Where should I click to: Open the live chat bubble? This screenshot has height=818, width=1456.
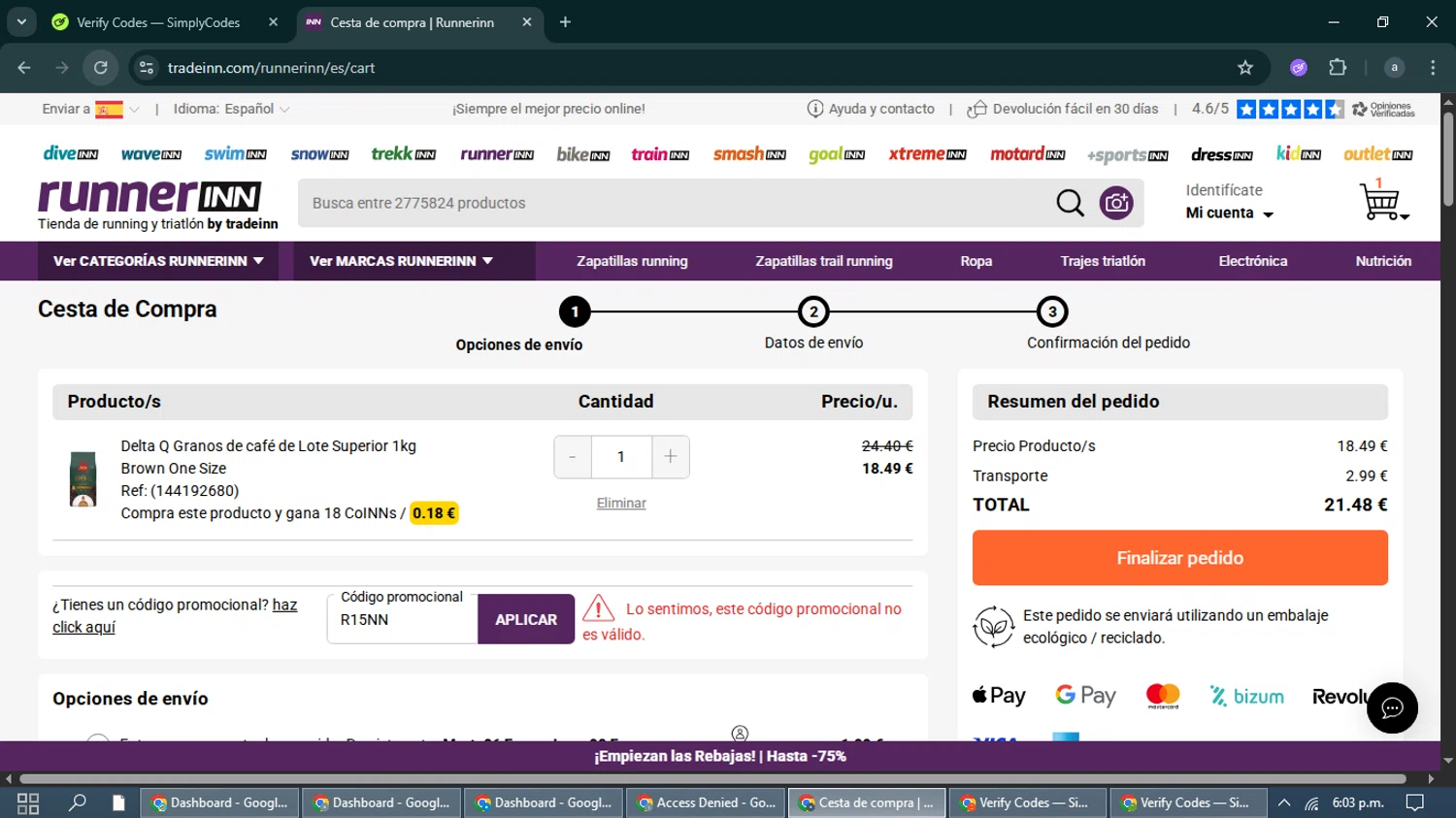pyautogui.click(x=1392, y=708)
